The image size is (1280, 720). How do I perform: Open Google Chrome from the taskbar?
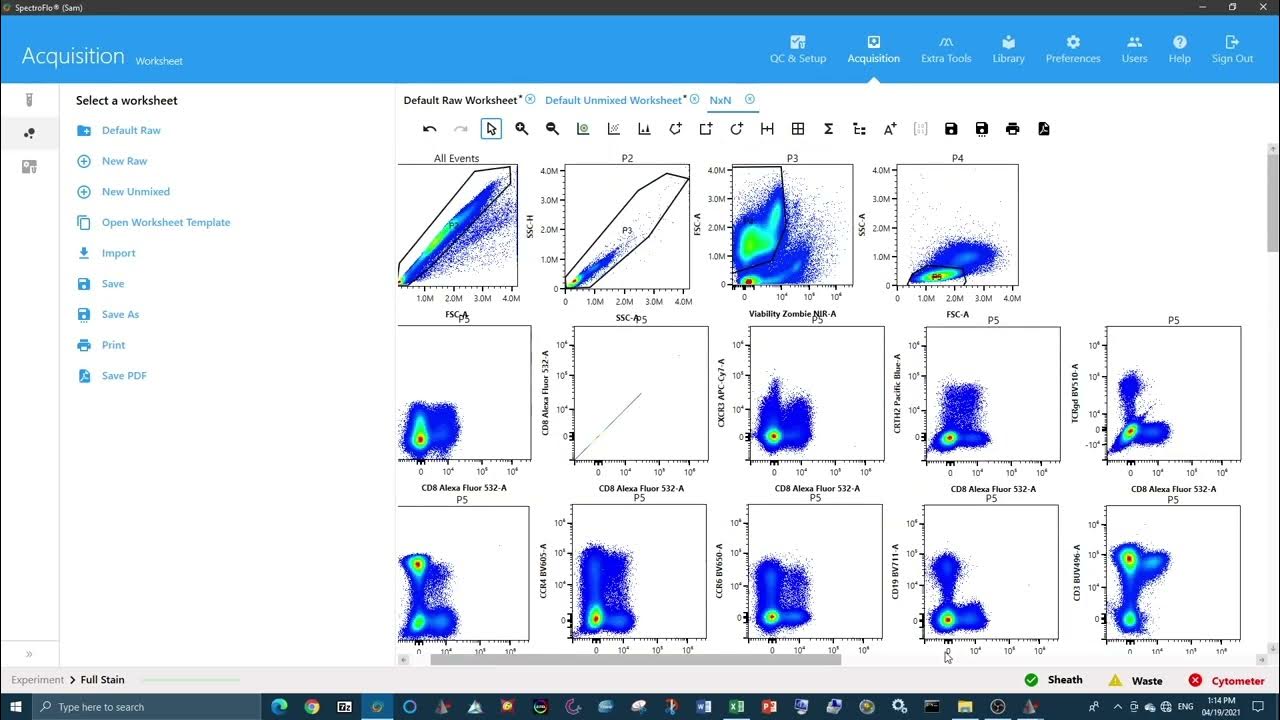coord(312,707)
